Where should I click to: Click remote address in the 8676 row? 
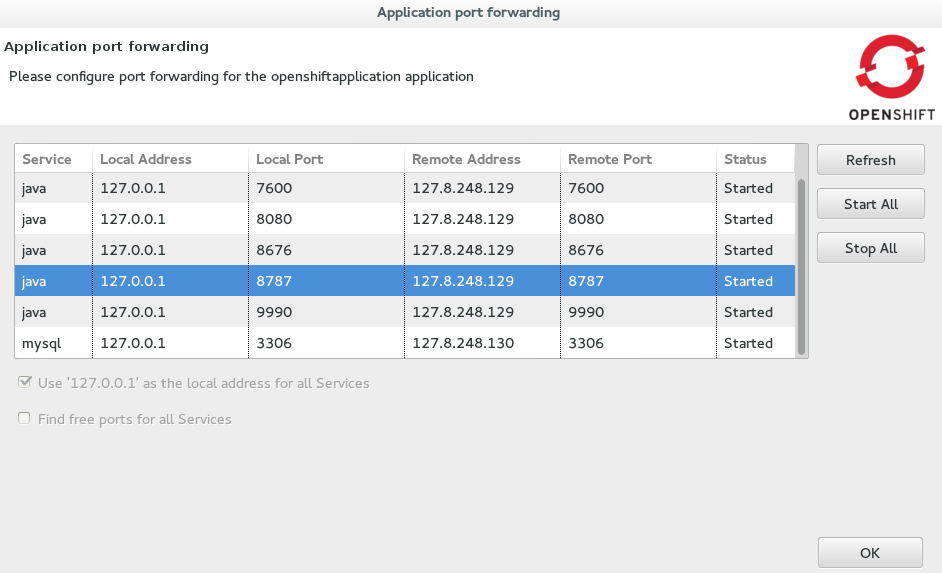[463, 250]
